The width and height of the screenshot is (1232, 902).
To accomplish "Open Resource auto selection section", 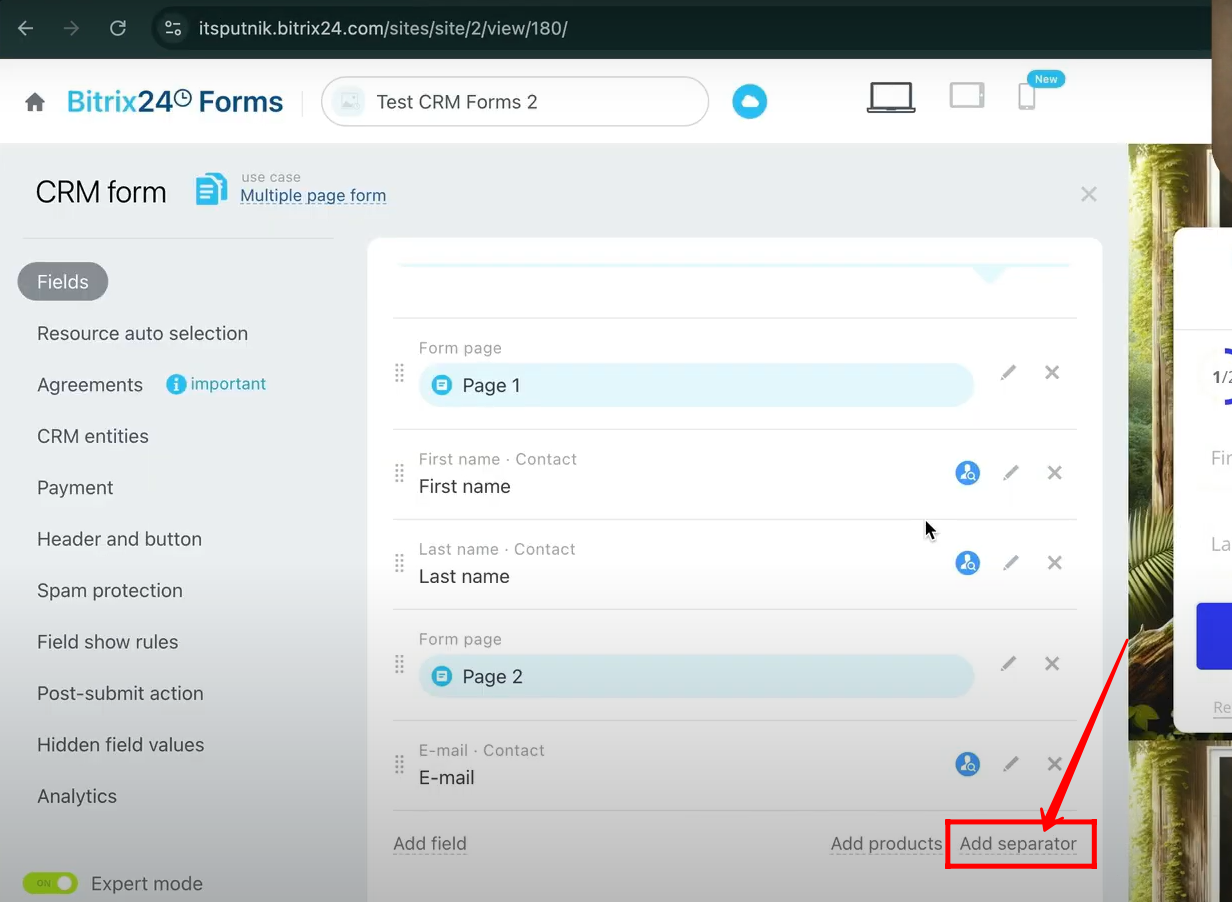I will pos(142,333).
